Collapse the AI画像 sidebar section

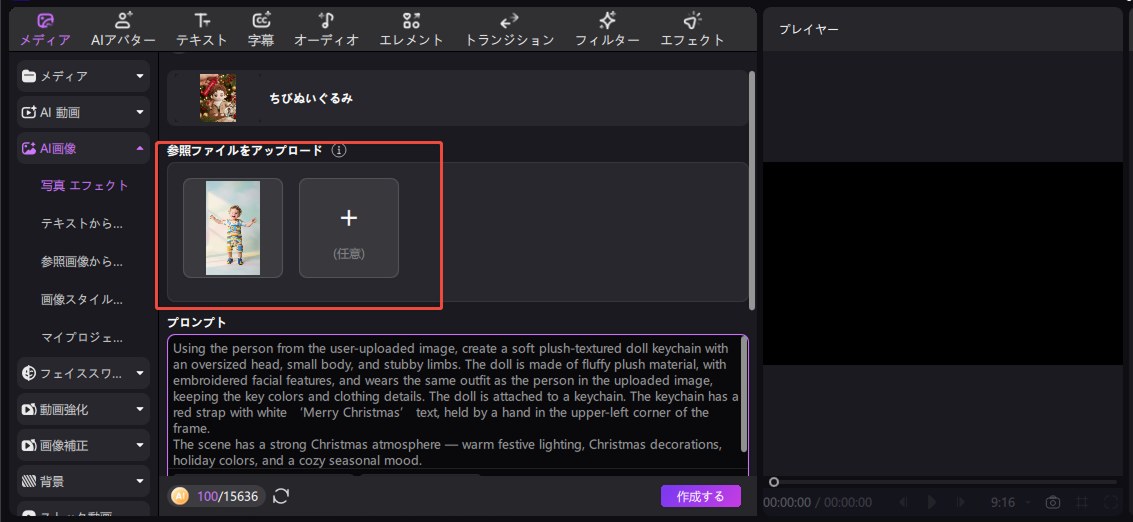click(84, 148)
